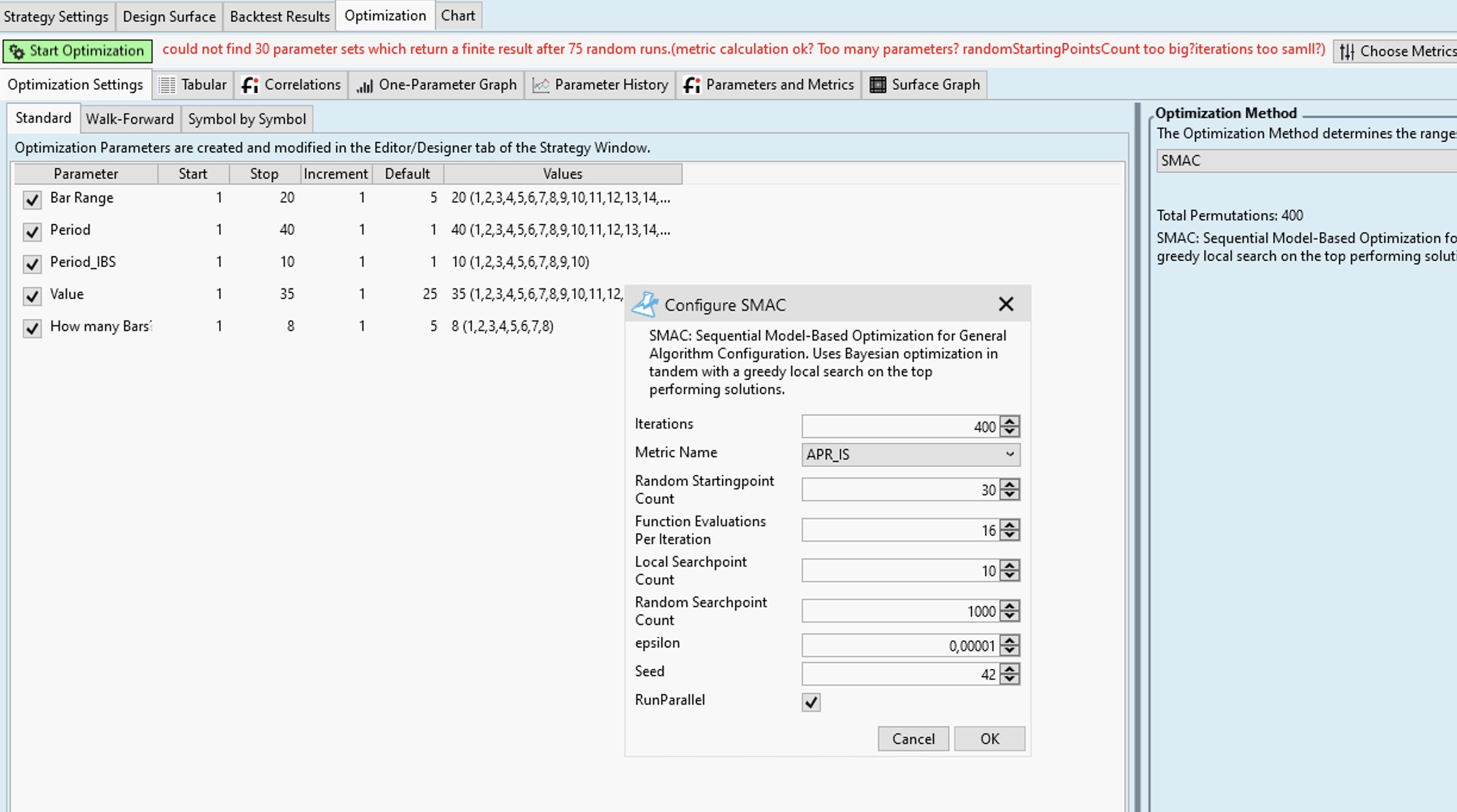
Task: Click the epsilon value input field
Action: (899, 646)
